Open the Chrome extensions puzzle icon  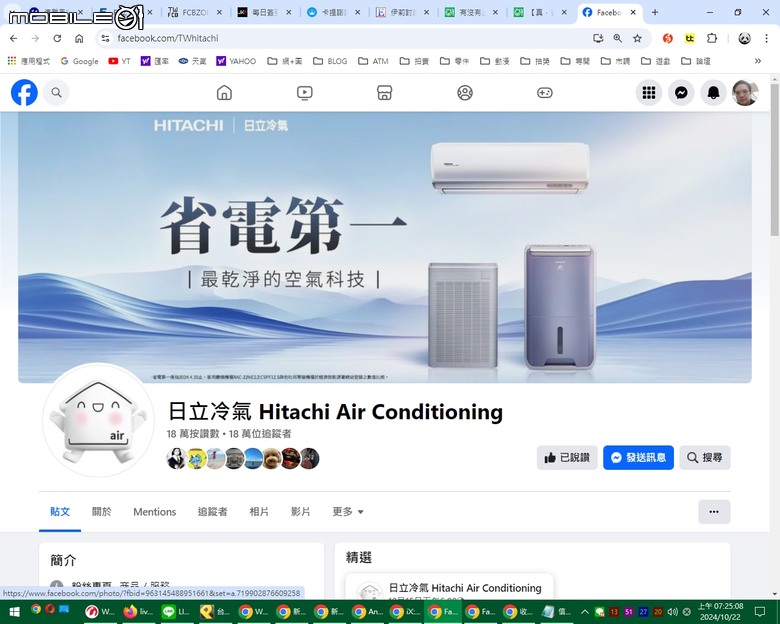point(712,38)
